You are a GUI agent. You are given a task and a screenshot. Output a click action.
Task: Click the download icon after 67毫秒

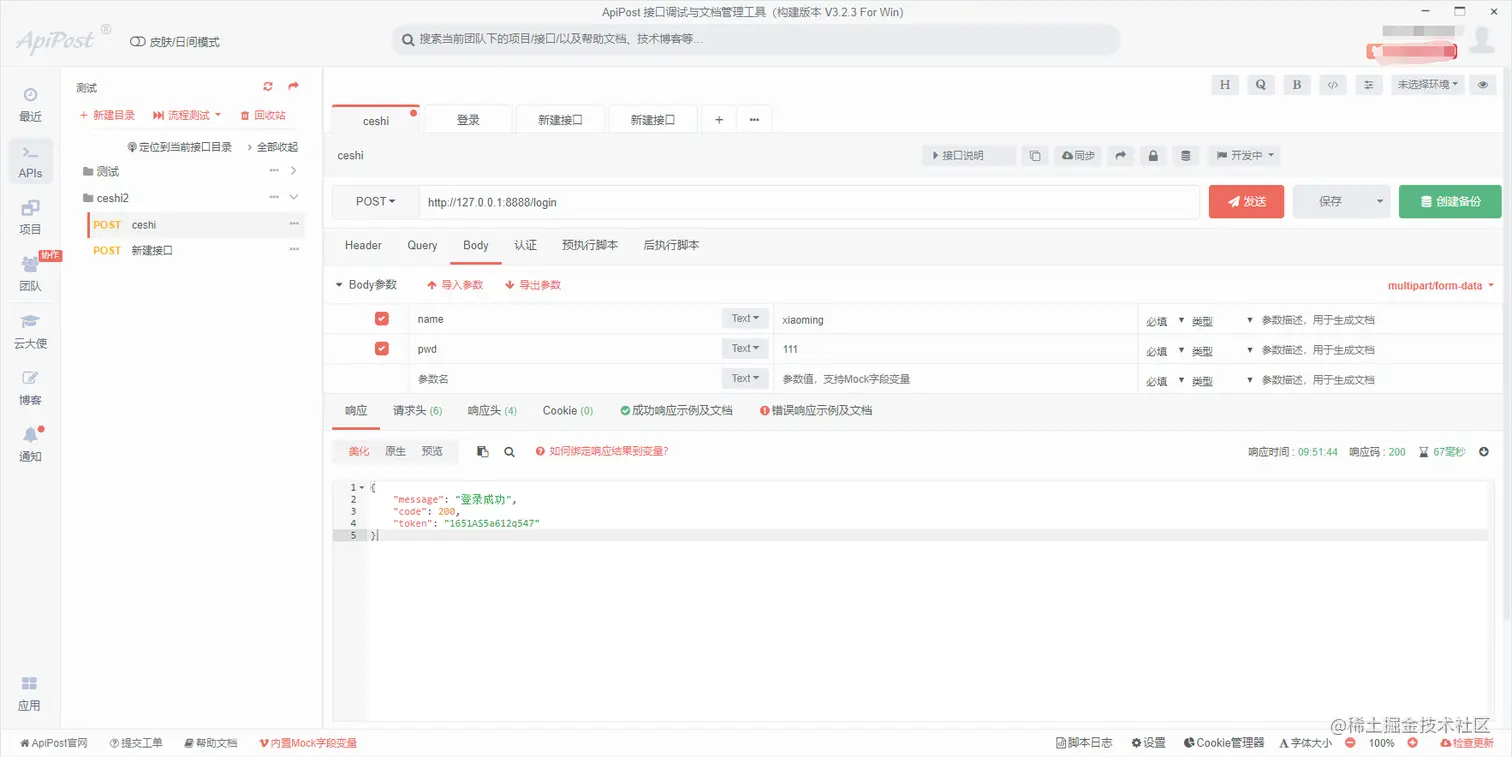pos(1484,452)
